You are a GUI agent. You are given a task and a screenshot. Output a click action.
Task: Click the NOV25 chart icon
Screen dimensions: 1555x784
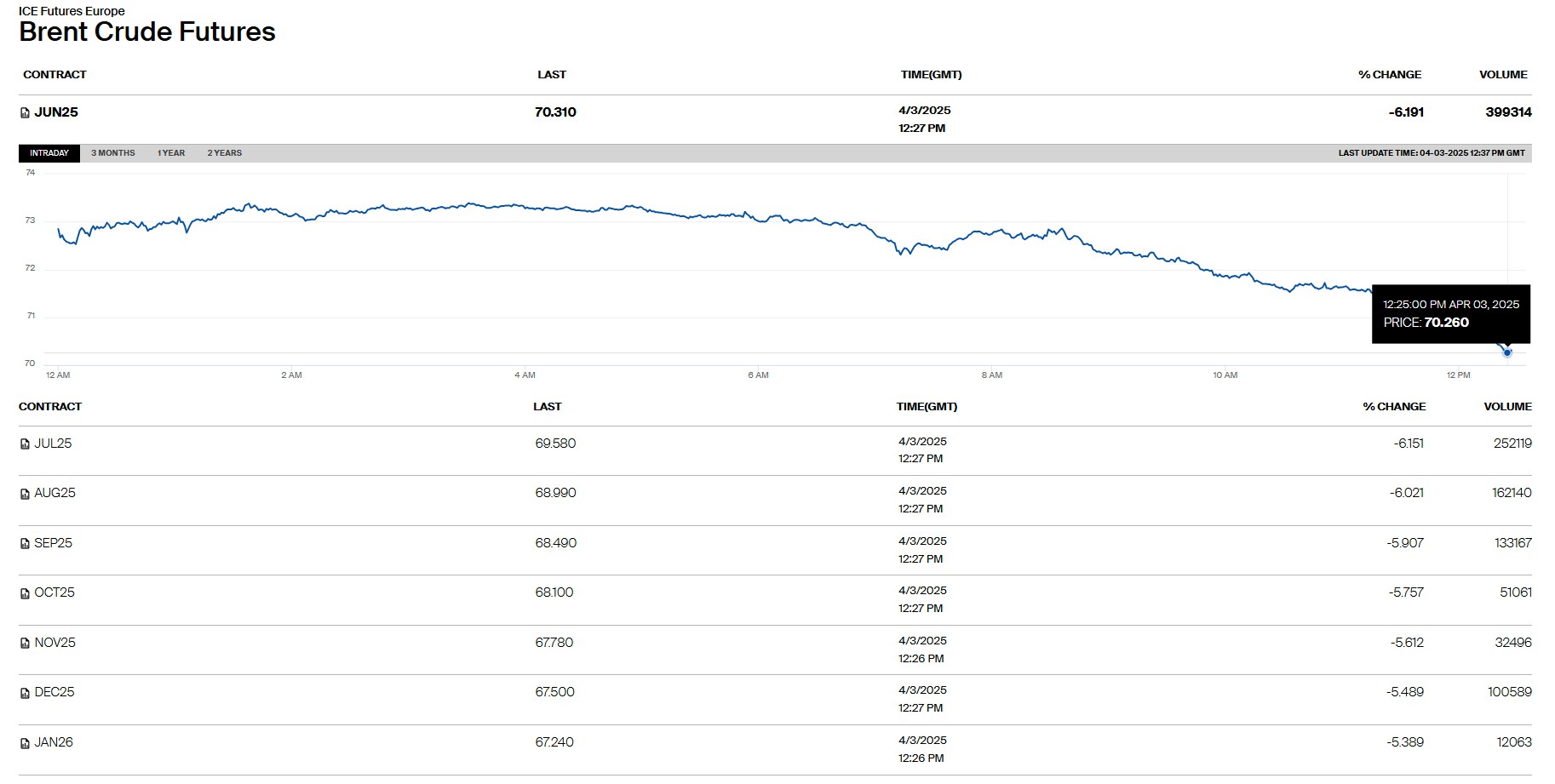coord(25,644)
